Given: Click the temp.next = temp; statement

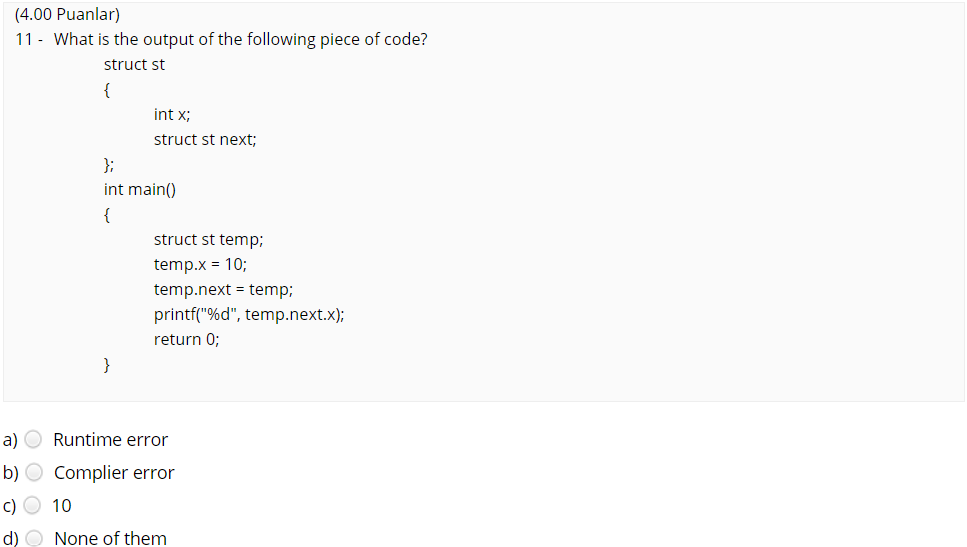Looking at the screenshot, I should pyautogui.click(x=223, y=289).
